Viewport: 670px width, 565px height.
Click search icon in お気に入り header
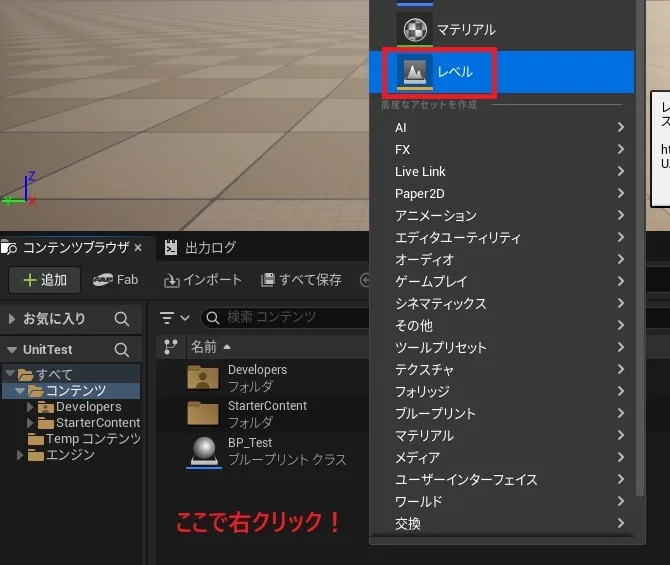[122, 319]
